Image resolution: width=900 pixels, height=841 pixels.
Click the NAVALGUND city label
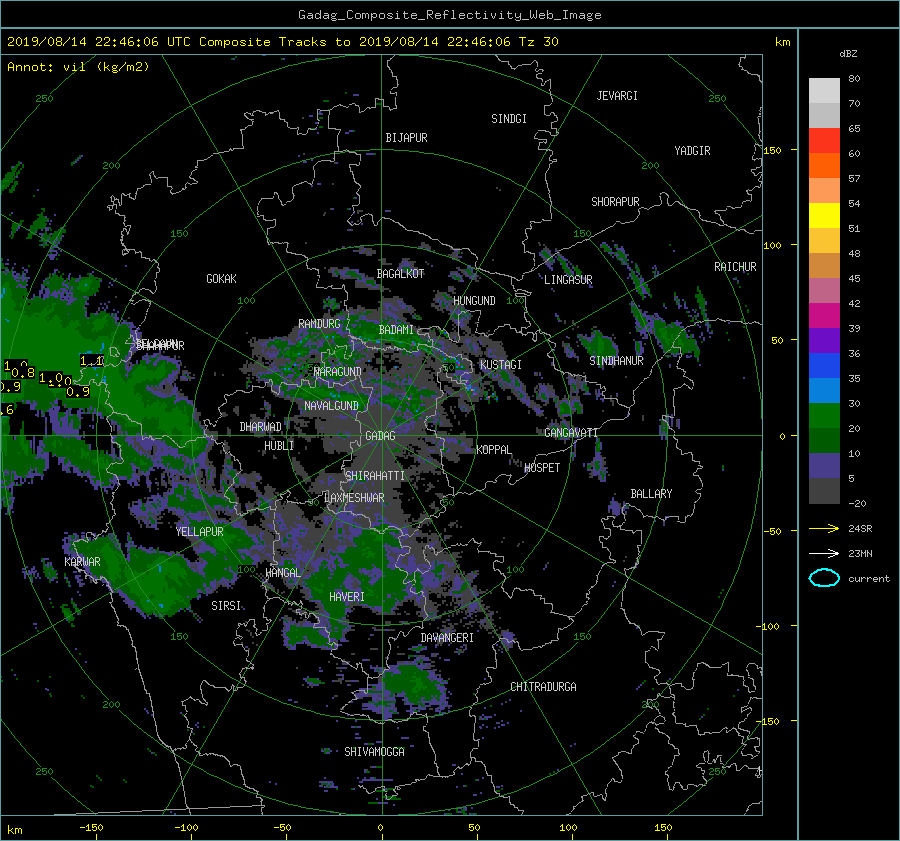tap(331, 406)
